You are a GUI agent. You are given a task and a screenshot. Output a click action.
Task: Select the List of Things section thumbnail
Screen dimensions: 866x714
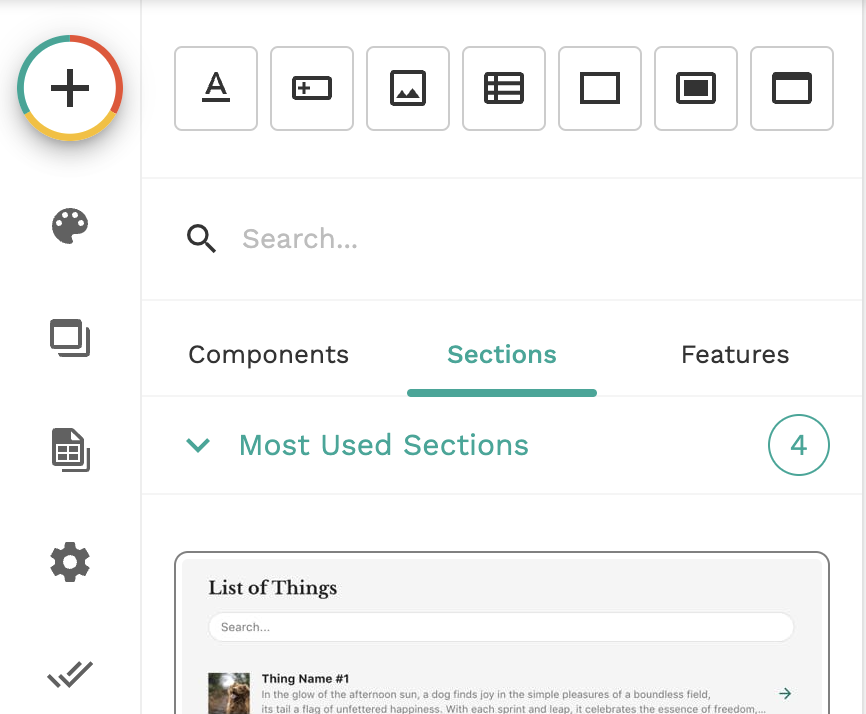pyautogui.click(x=502, y=633)
